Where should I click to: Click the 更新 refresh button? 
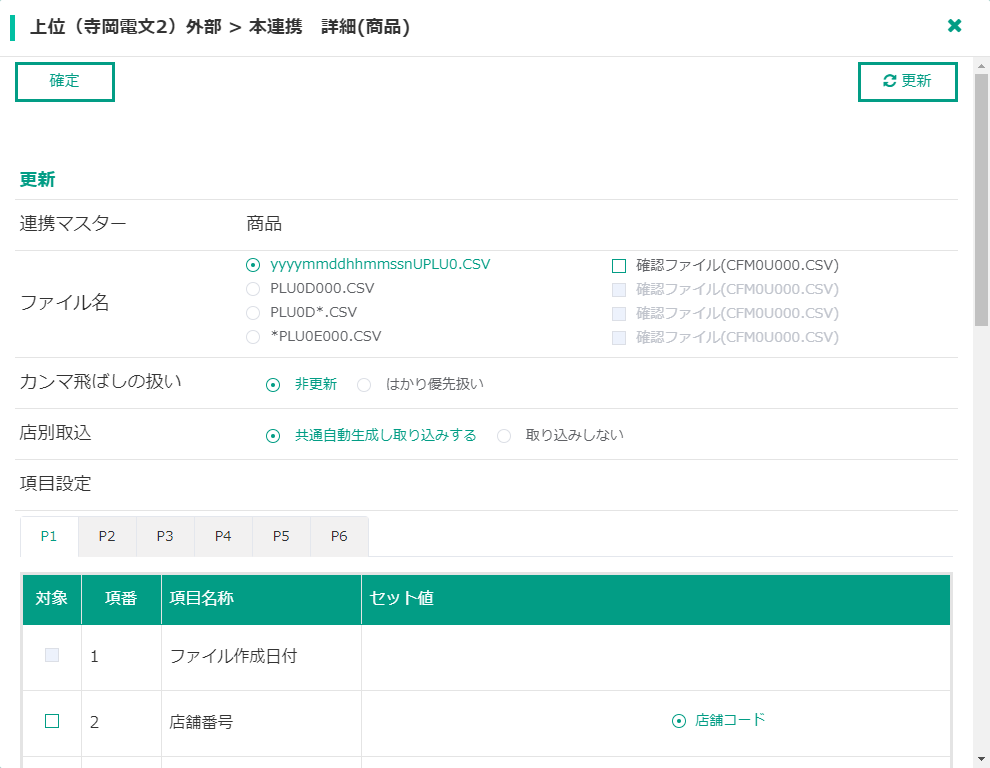(x=907, y=82)
